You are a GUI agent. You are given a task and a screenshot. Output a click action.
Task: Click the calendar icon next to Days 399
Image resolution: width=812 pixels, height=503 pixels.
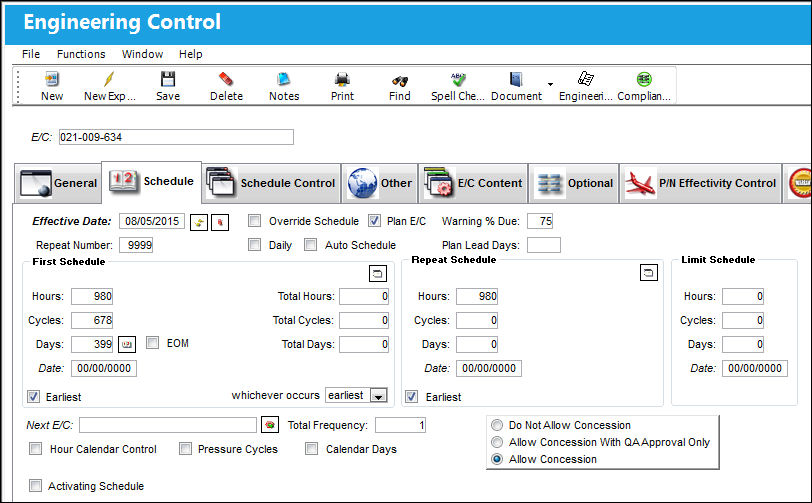pyautogui.click(x=127, y=344)
